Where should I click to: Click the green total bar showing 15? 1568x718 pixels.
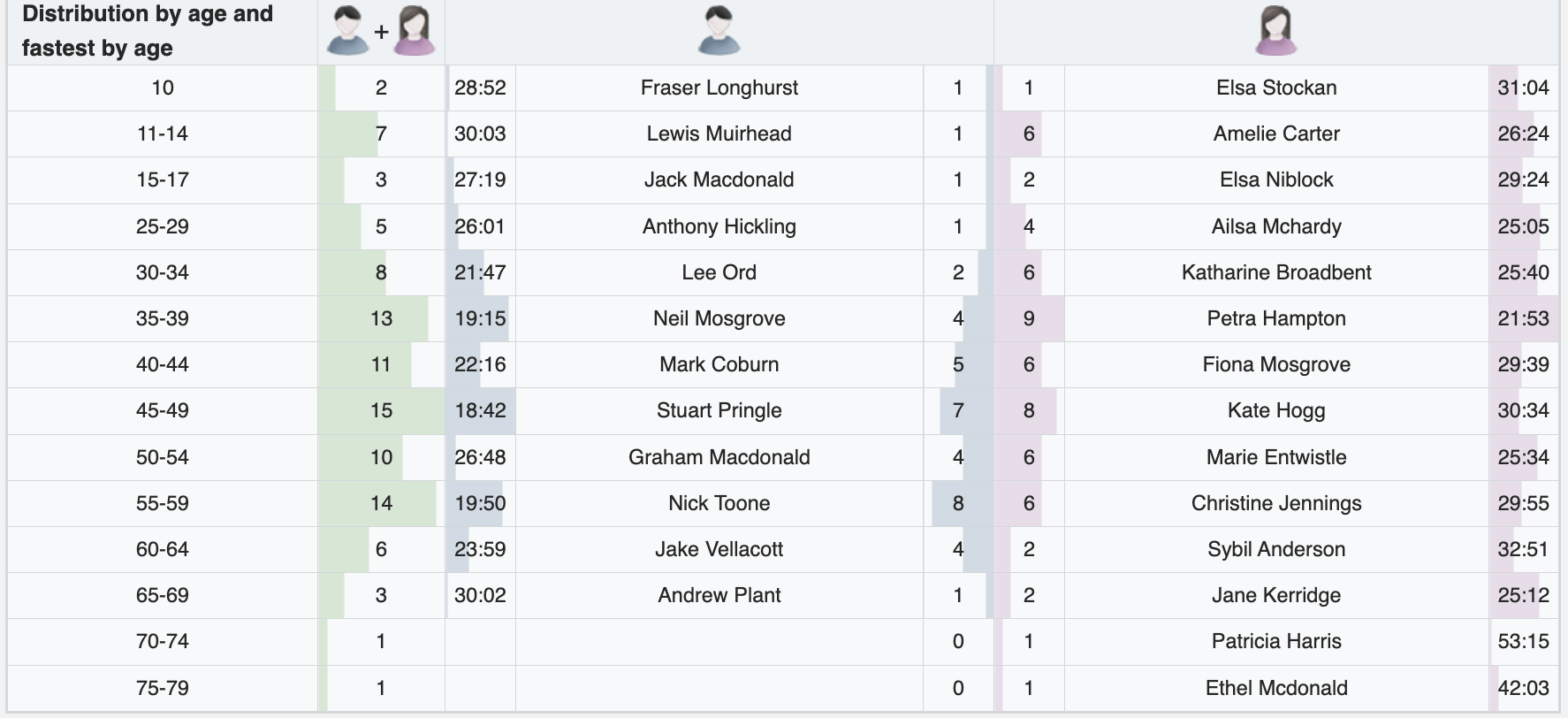pyautogui.click(x=381, y=410)
